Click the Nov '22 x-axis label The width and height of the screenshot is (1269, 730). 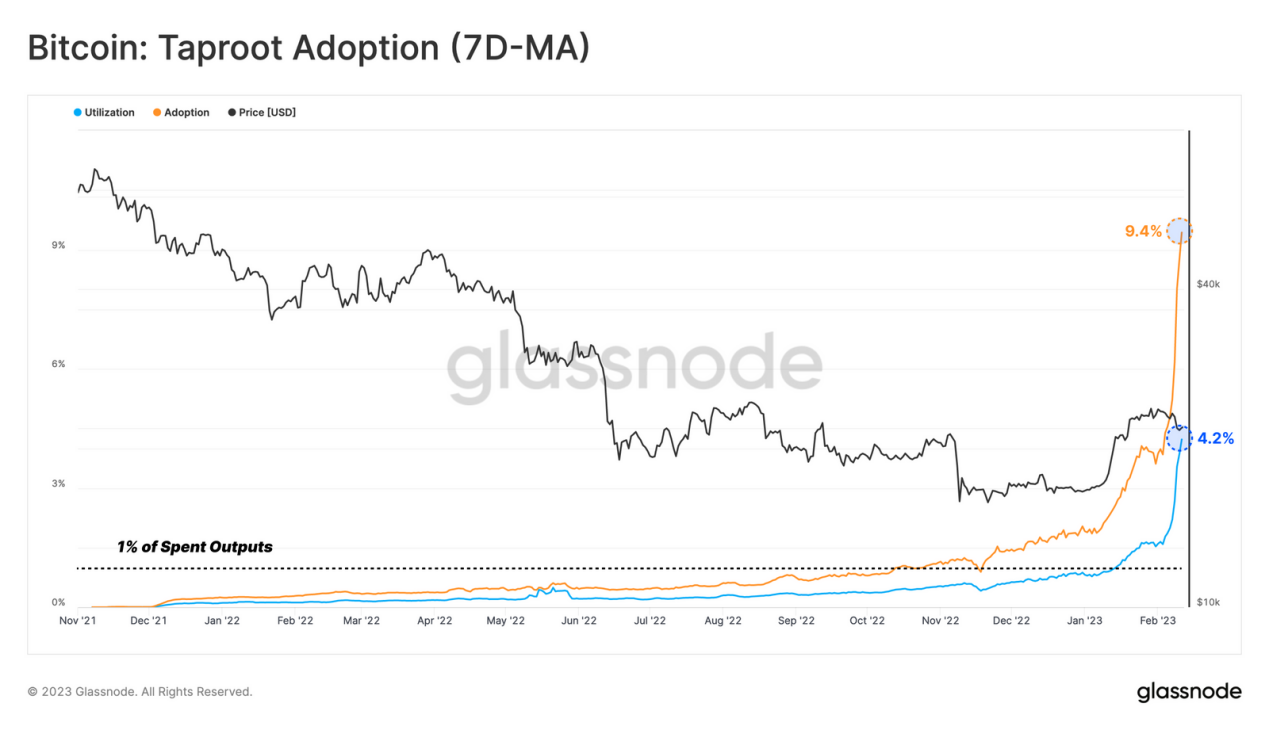point(940,621)
